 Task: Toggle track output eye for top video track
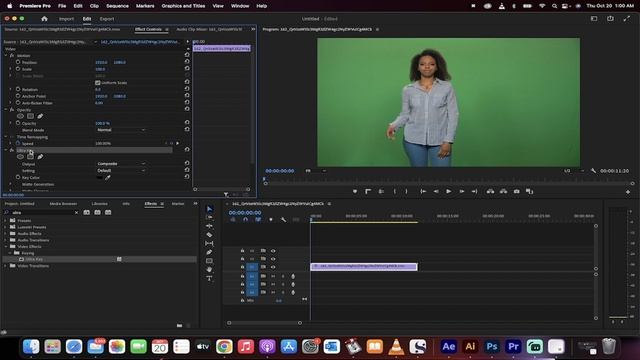click(273, 251)
